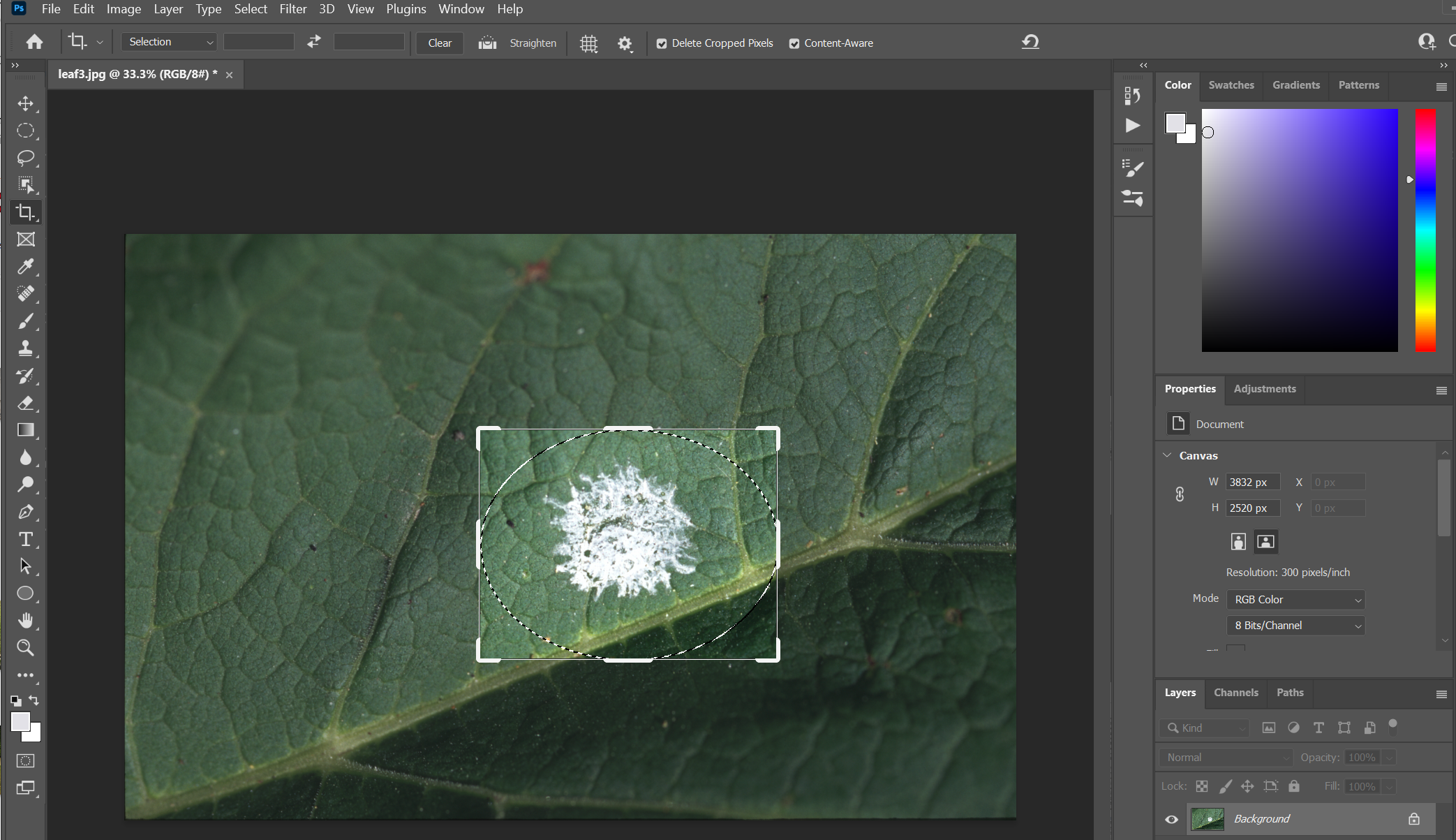Select the Crop tool in toolbox
This screenshot has width=1456, height=840.
[x=26, y=212]
